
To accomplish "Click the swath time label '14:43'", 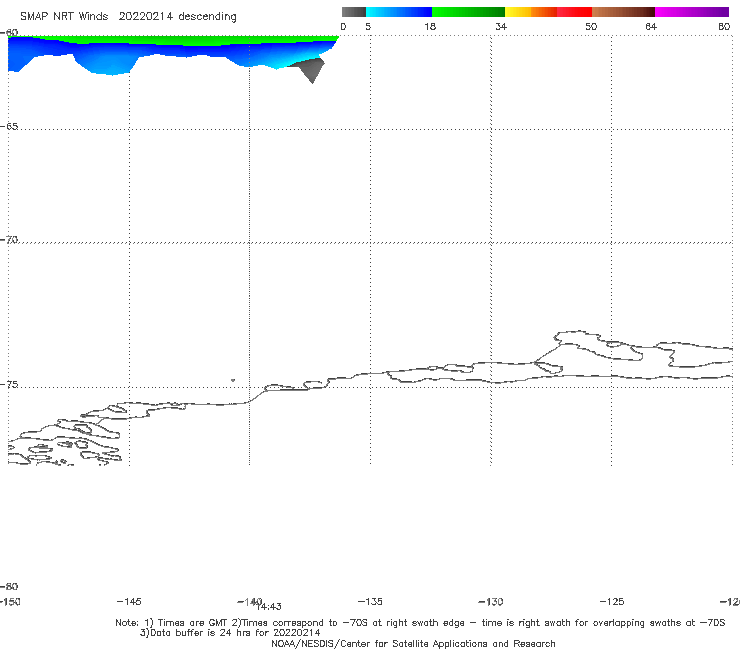I will coord(269,607).
